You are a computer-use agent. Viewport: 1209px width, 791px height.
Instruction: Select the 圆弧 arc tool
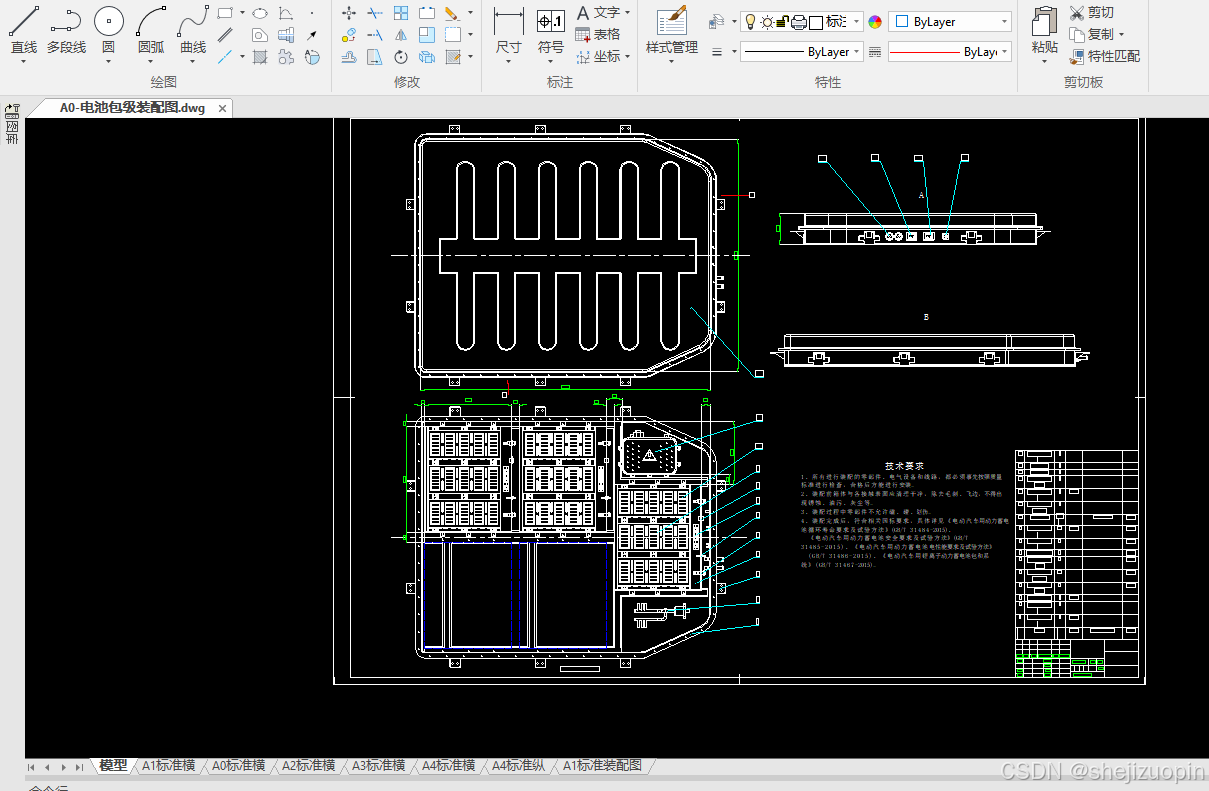point(151,31)
